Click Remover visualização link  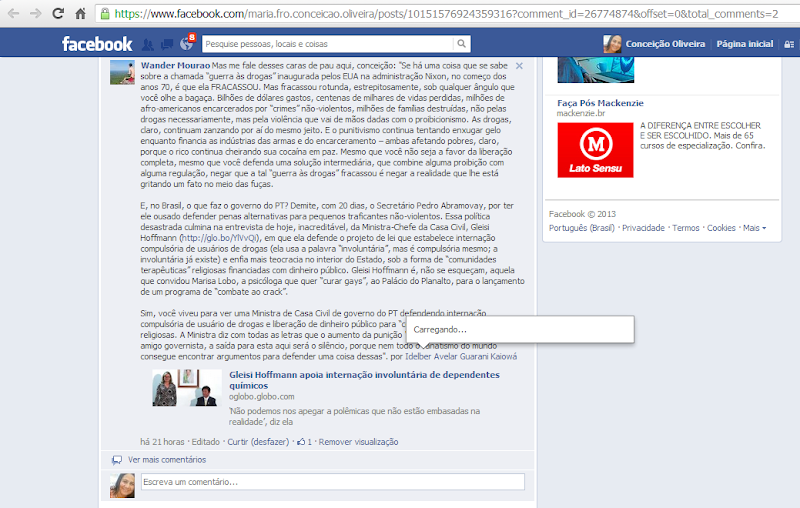pos(359,442)
